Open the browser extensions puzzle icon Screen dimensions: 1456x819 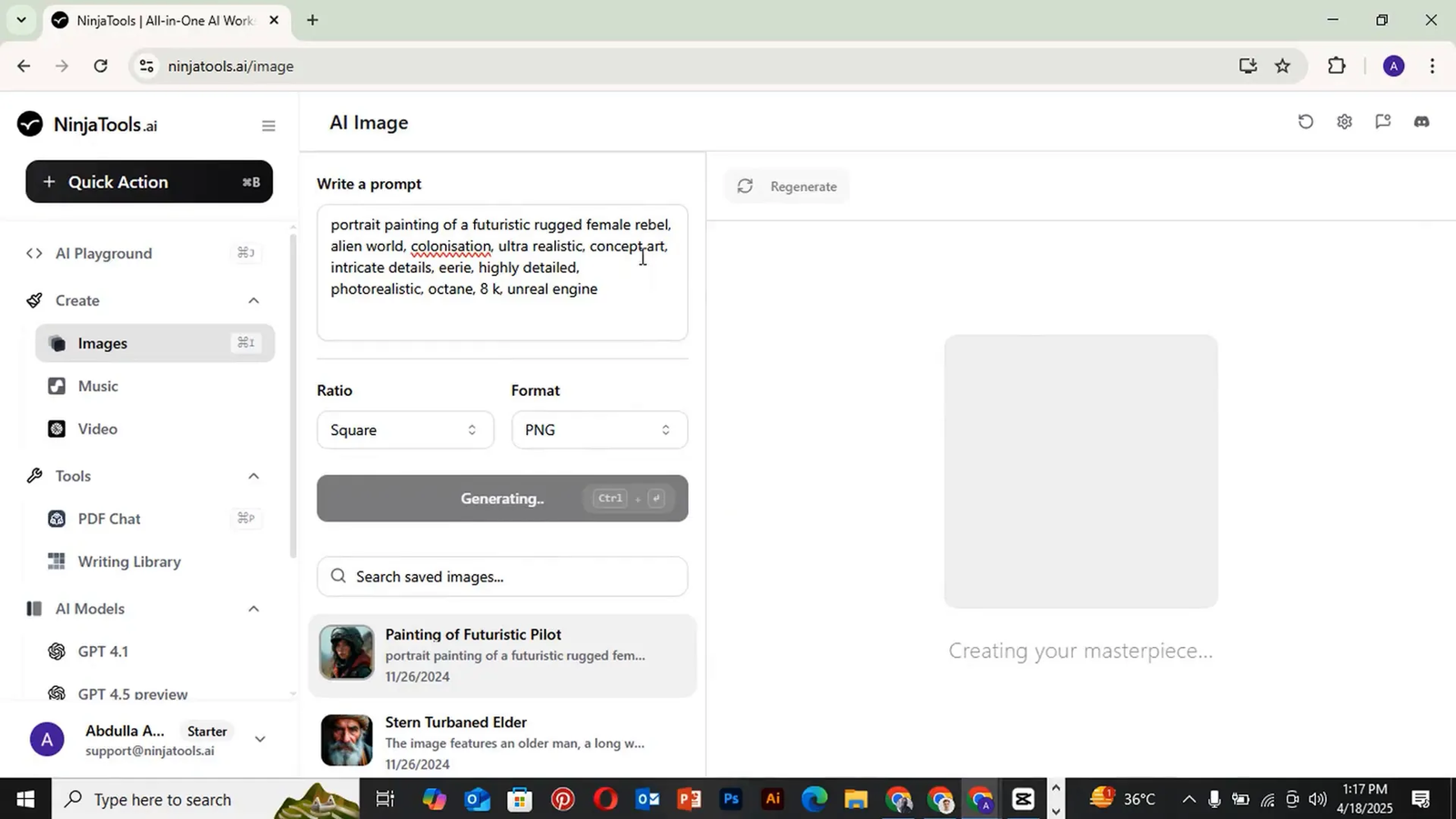[1337, 66]
